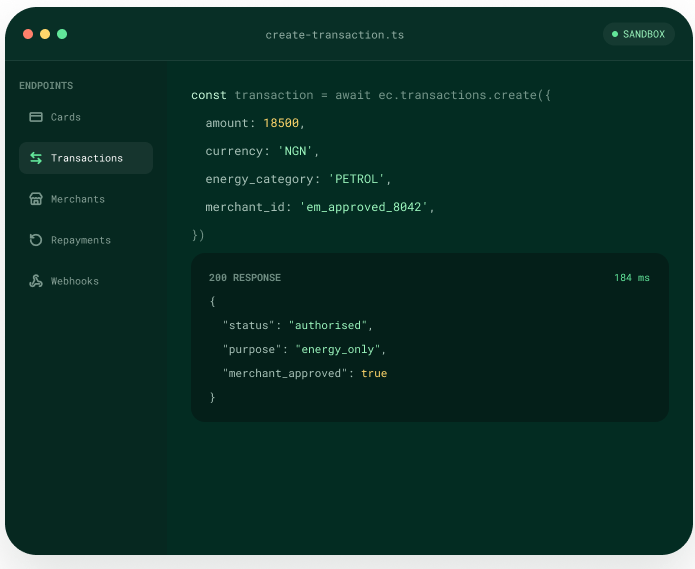Click the yellow minimize window dot
This screenshot has height=569, width=695.
45,34
